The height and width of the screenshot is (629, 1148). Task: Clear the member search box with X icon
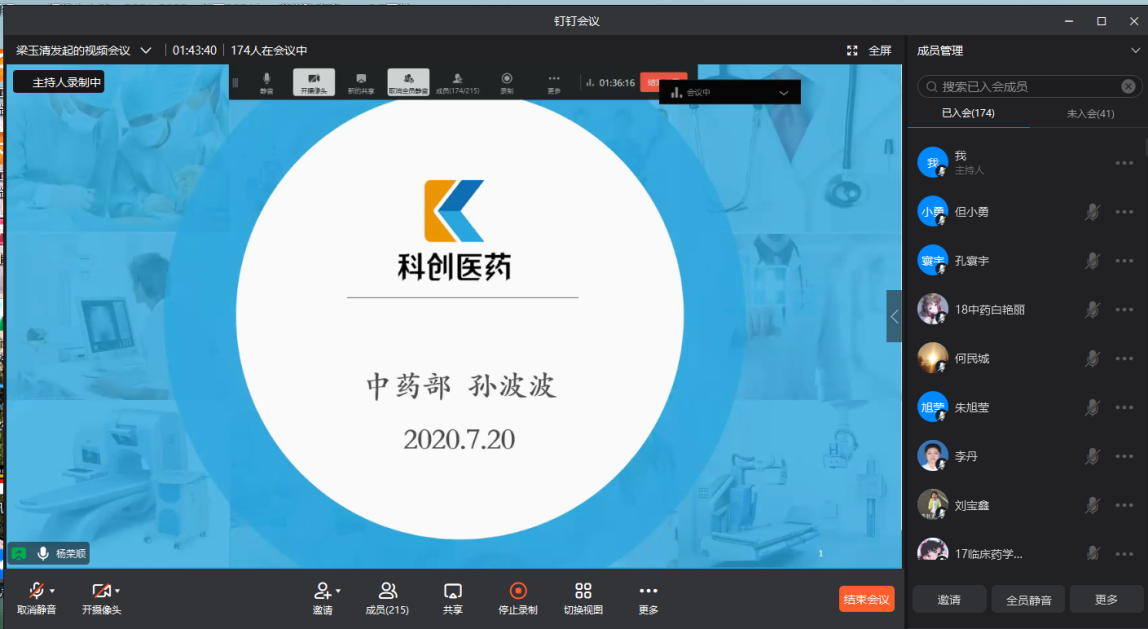click(x=1128, y=87)
